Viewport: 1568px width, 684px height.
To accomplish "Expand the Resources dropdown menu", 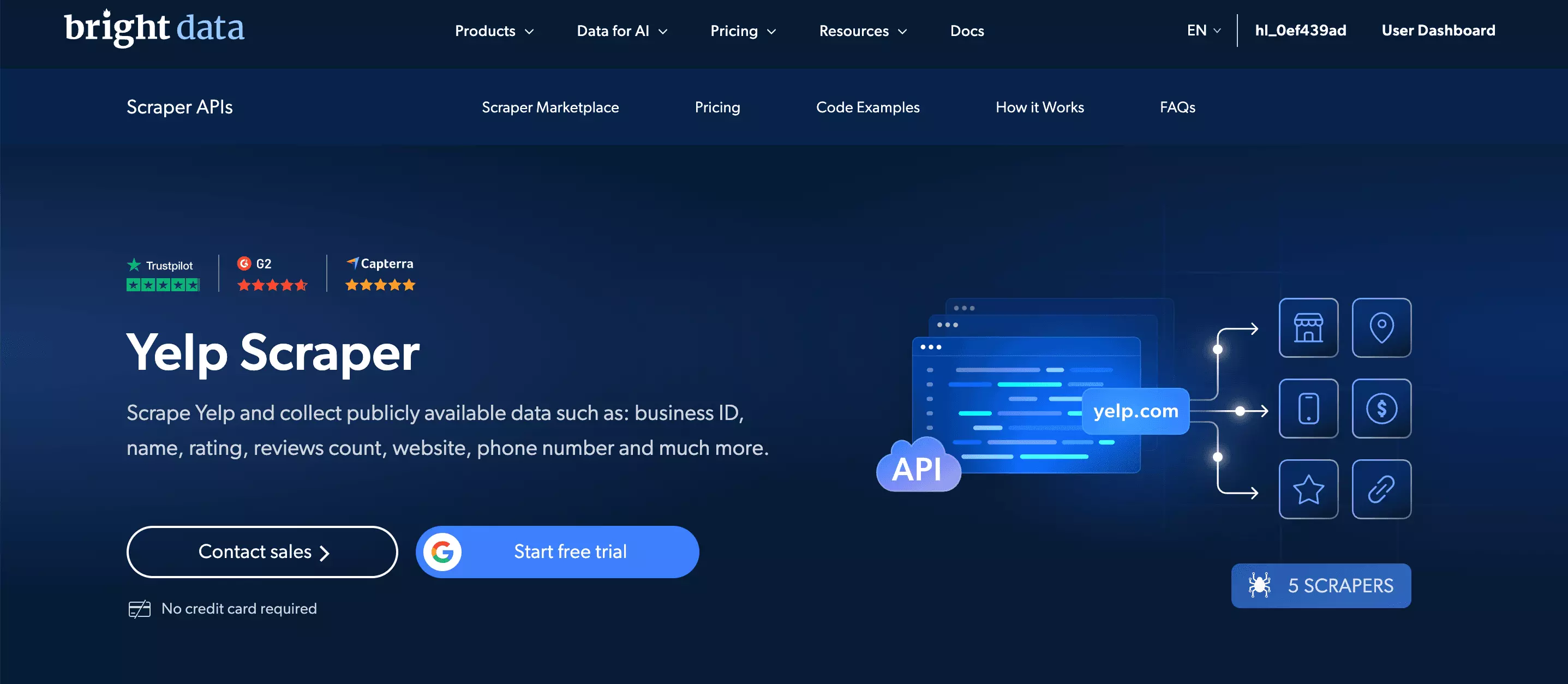I will pos(863,31).
